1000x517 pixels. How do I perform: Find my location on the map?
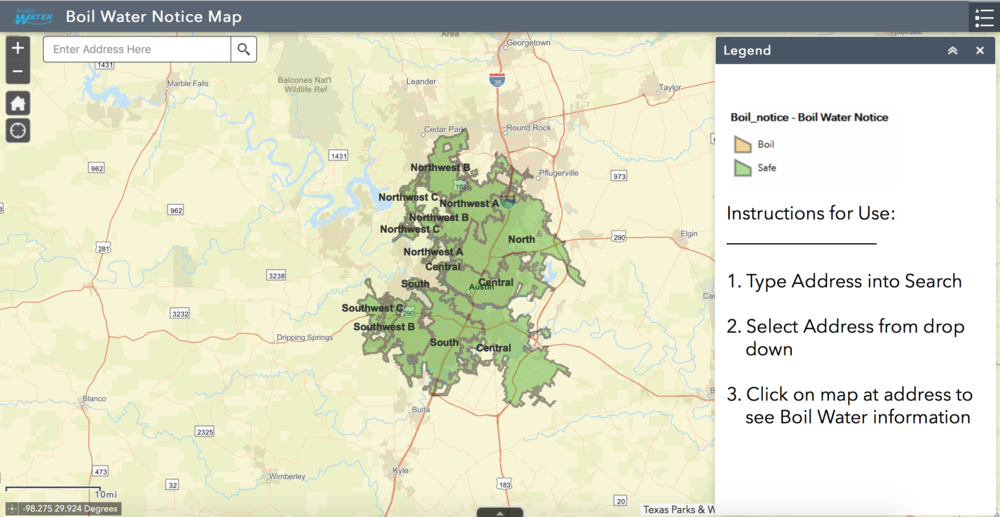[x=18, y=130]
